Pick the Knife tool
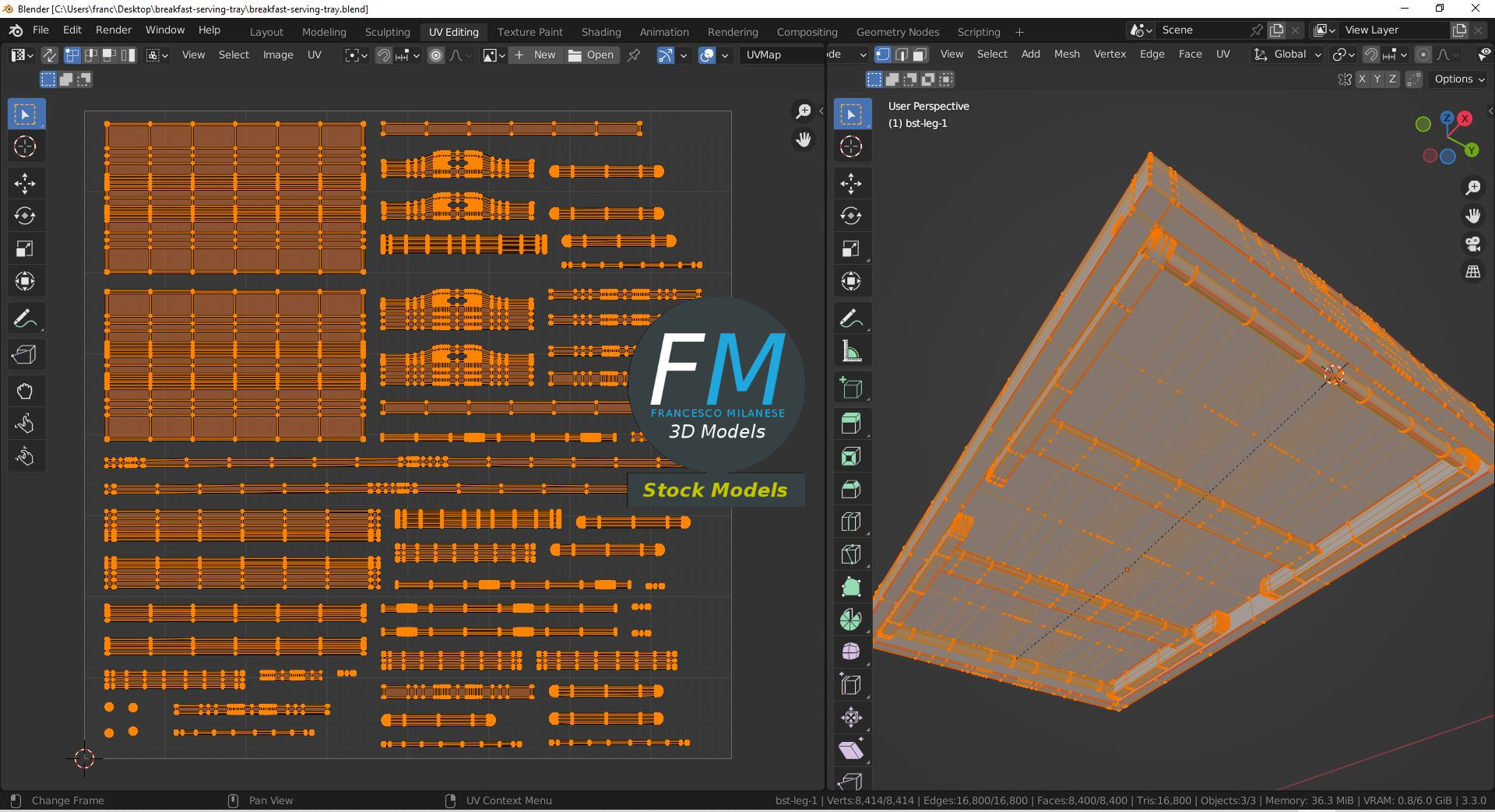 pyautogui.click(x=851, y=555)
